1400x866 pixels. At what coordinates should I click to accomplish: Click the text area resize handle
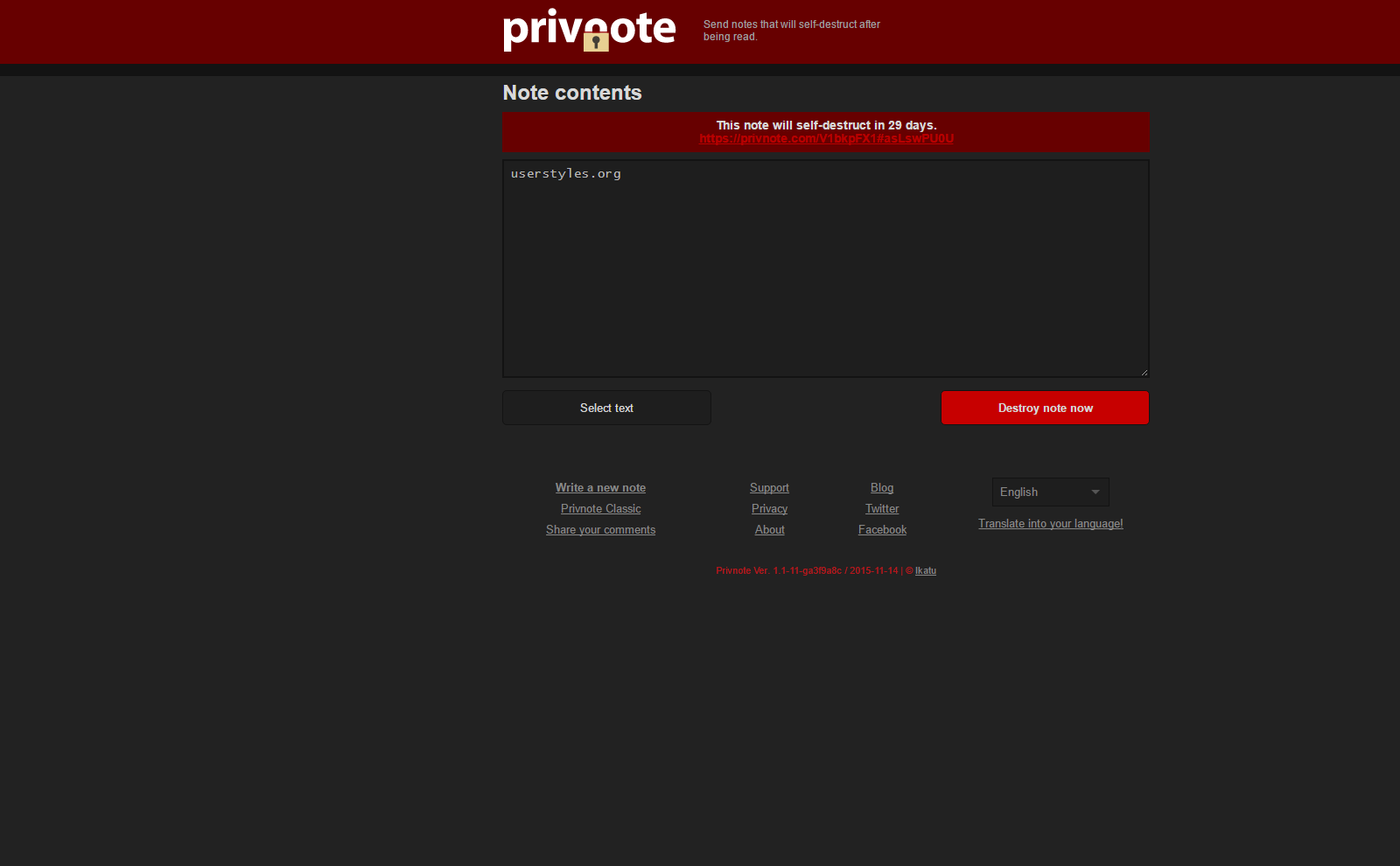tap(1144, 372)
